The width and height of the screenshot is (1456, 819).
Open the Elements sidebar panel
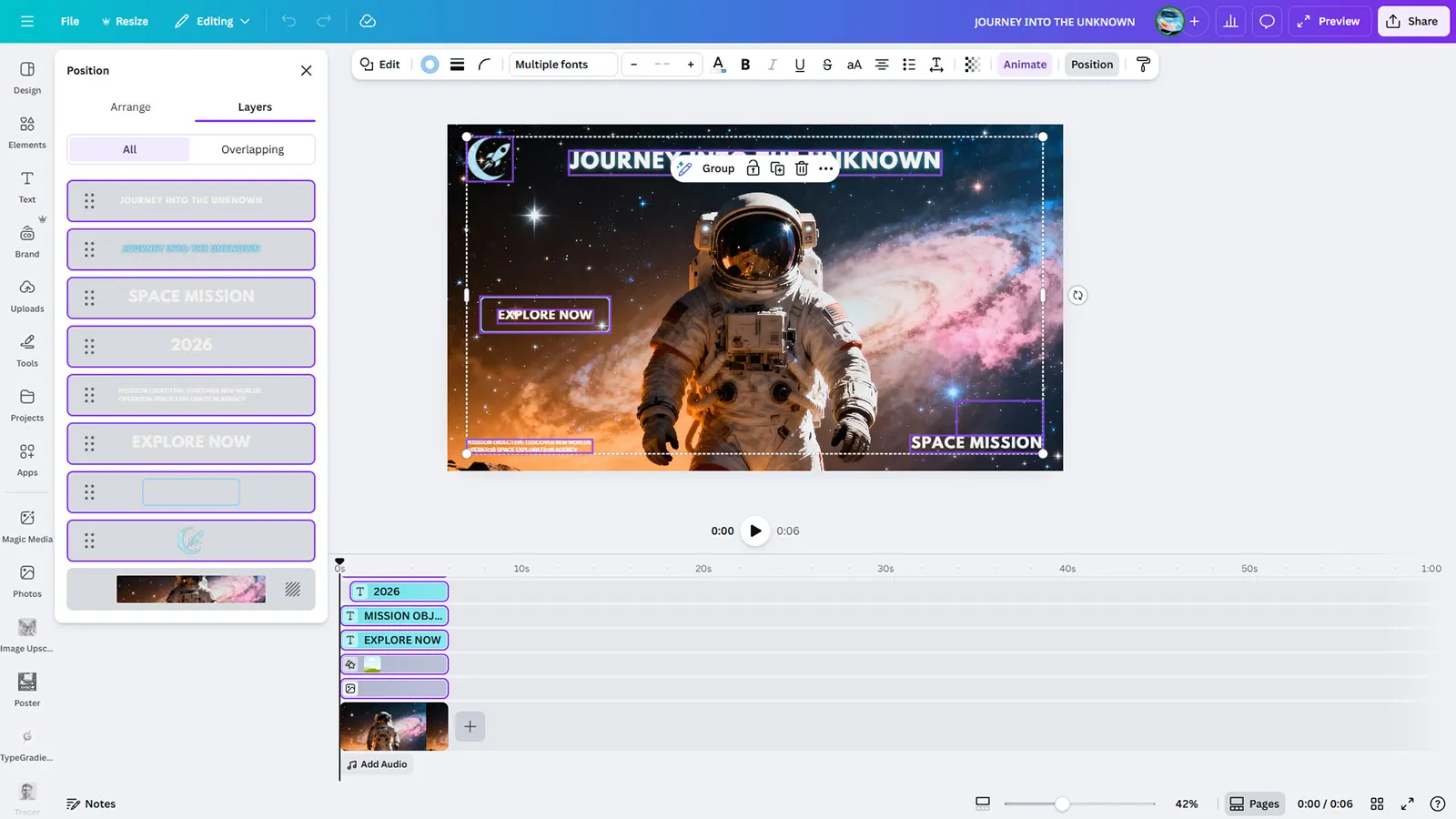tap(27, 131)
